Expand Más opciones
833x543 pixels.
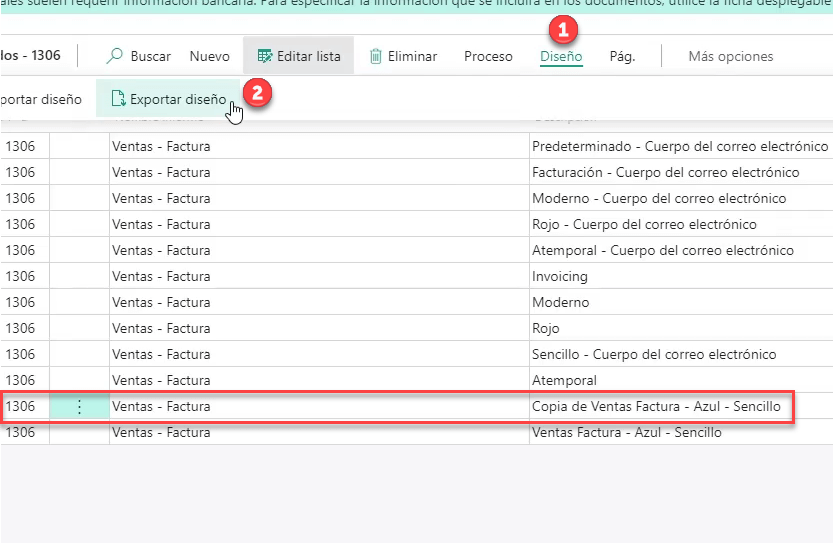point(730,57)
